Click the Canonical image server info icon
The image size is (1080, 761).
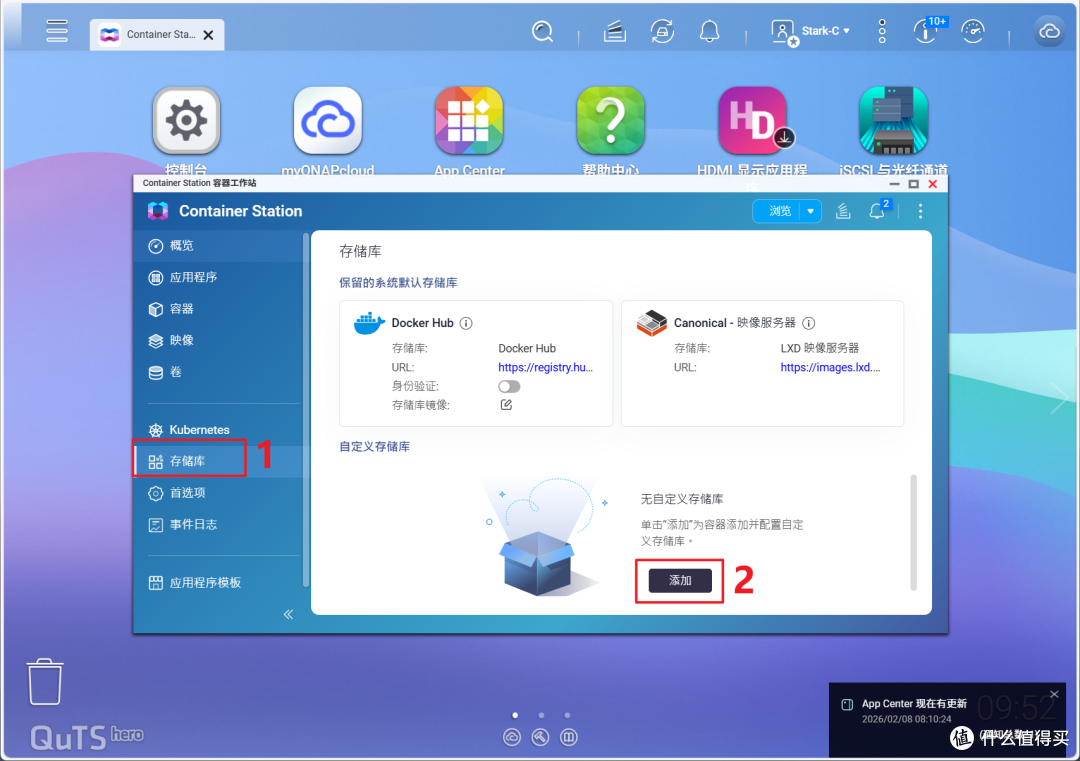809,323
